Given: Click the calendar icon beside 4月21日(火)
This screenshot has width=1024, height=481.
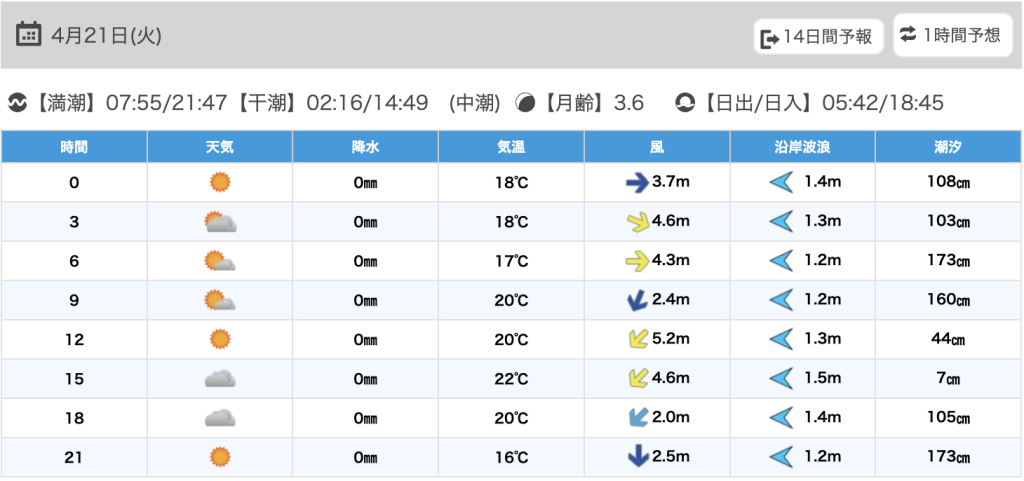Looking at the screenshot, I should pos(29,35).
